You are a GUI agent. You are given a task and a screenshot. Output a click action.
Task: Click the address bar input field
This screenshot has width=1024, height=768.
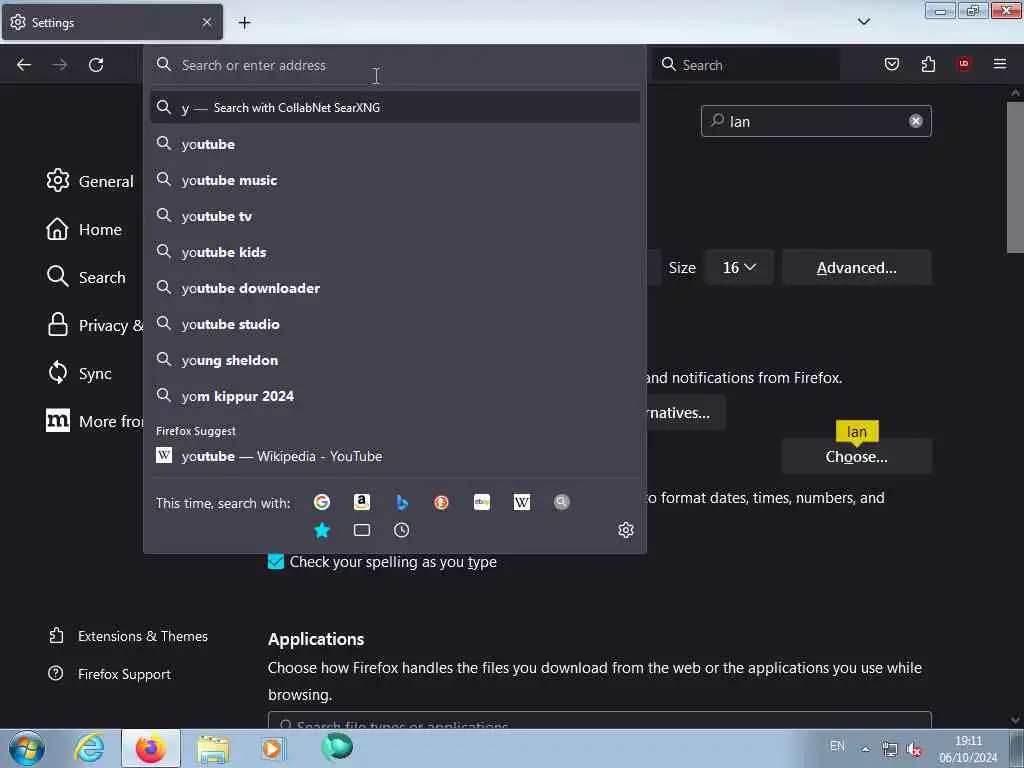click(394, 65)
